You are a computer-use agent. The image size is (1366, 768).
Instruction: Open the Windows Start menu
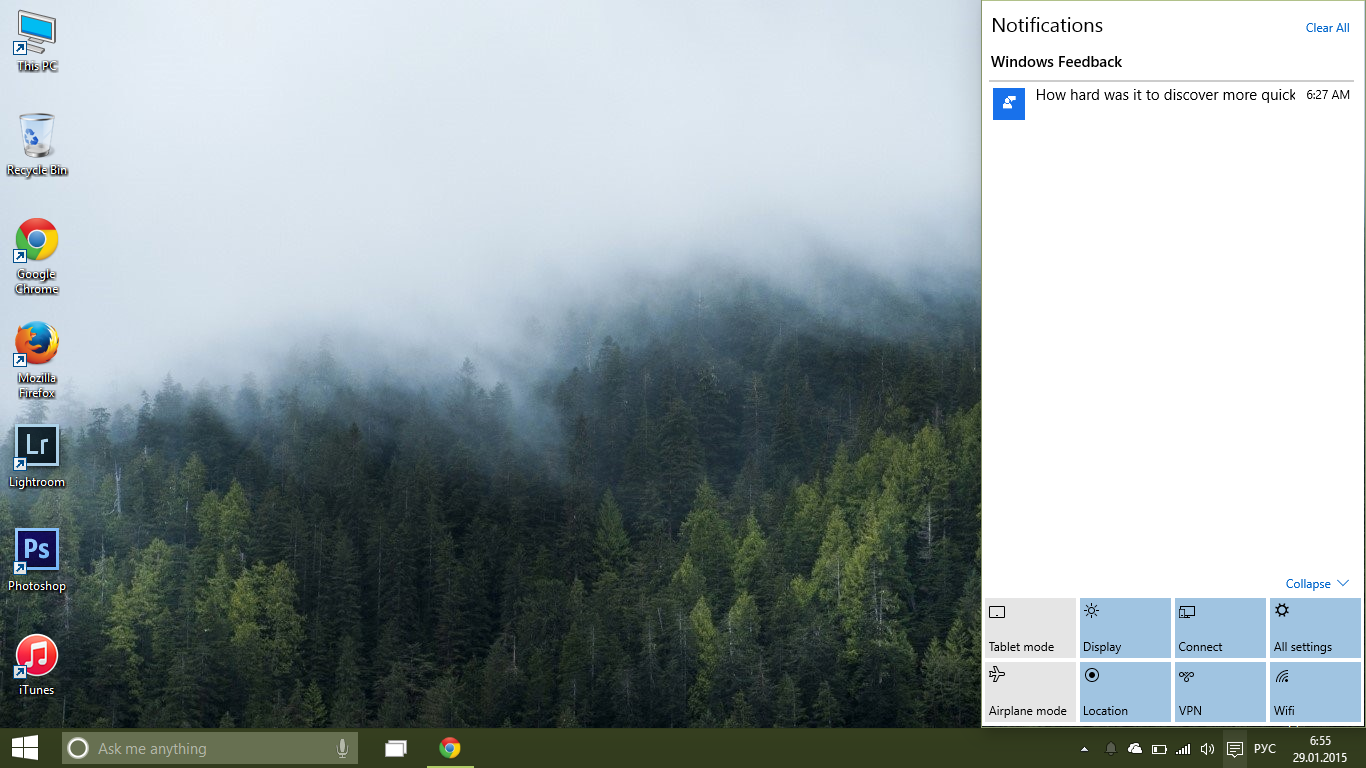25,748
